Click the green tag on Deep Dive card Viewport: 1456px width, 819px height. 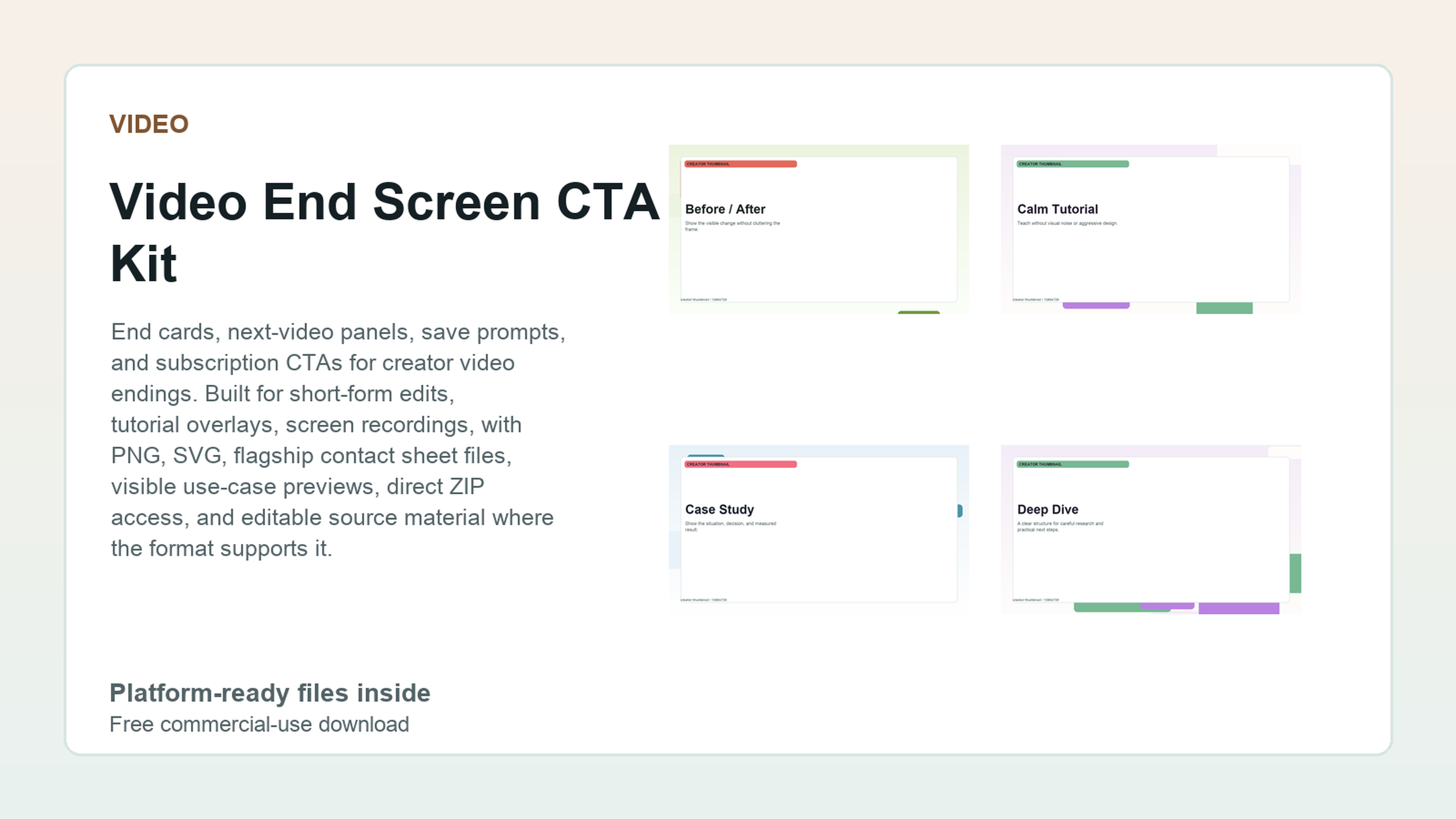pos(1073,464)
